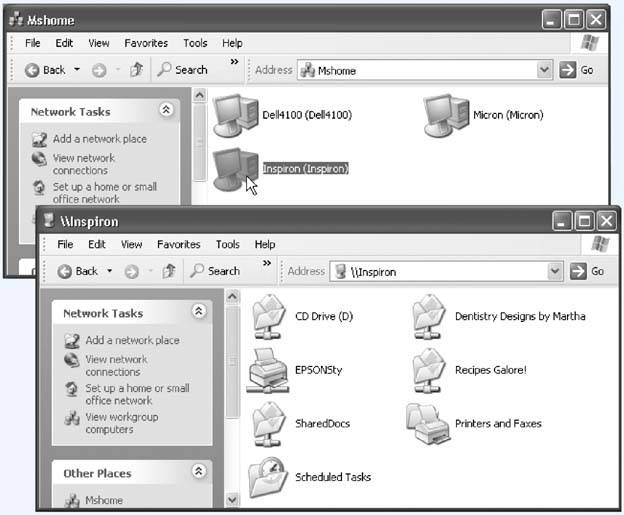The image size is (624, 515).
Task: Click Add a network place in \\Inspiron
Action: point(132,340)
